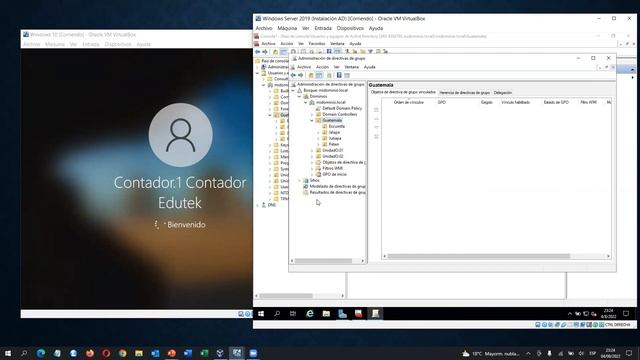The image size is (640, 360).
Task: Click move link down arrow icon
Action: click(376, 127)
